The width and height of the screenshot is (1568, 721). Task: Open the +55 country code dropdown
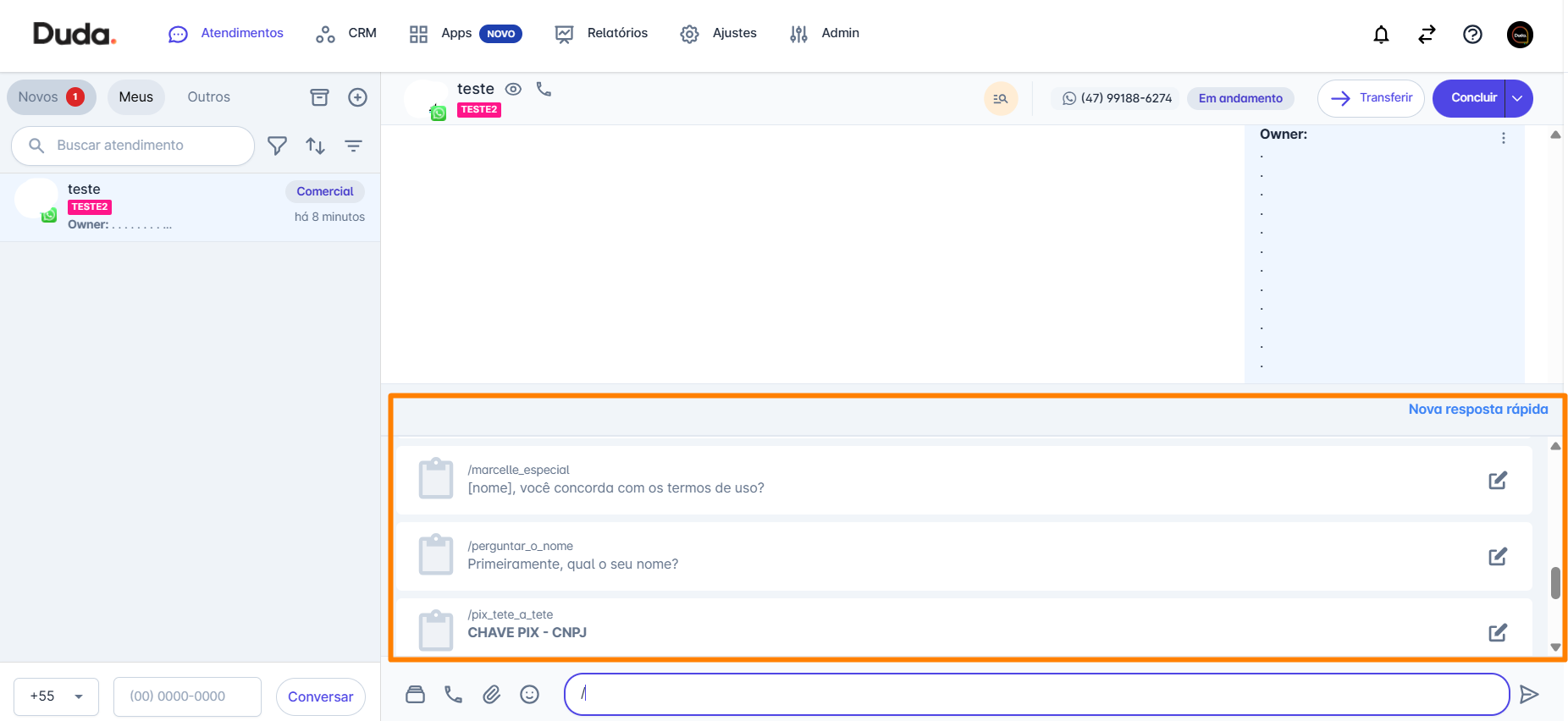[x=56, y=696]
